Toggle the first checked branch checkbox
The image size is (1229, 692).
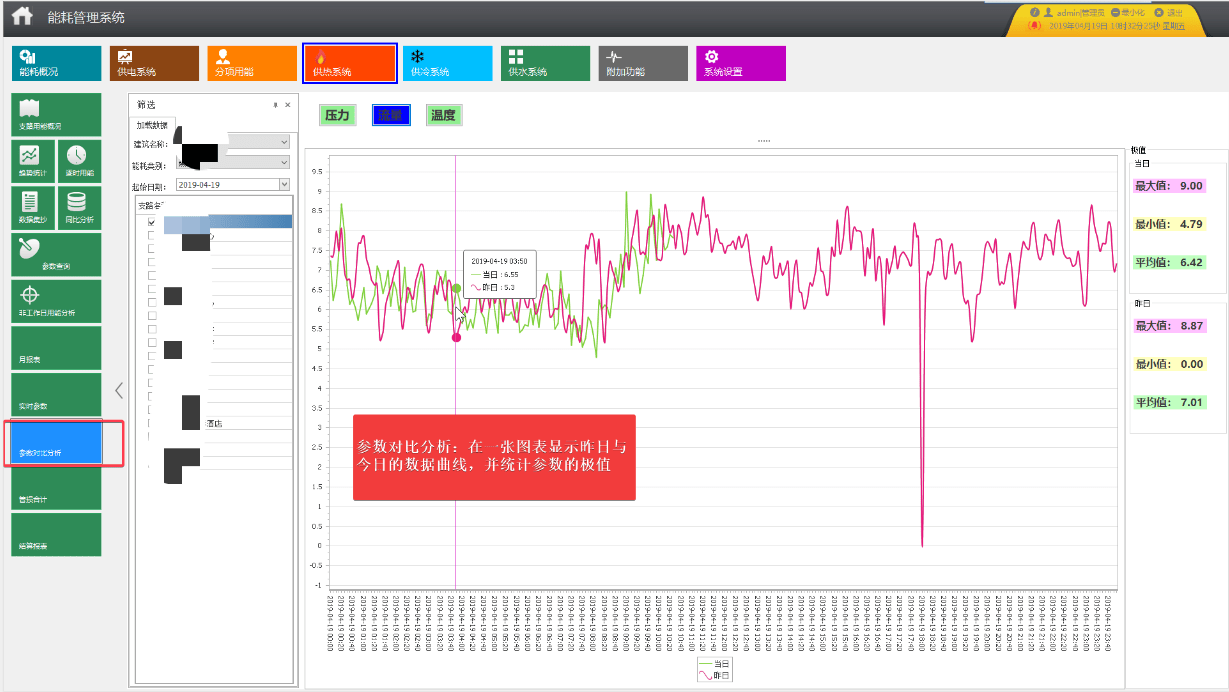point(152,222)
